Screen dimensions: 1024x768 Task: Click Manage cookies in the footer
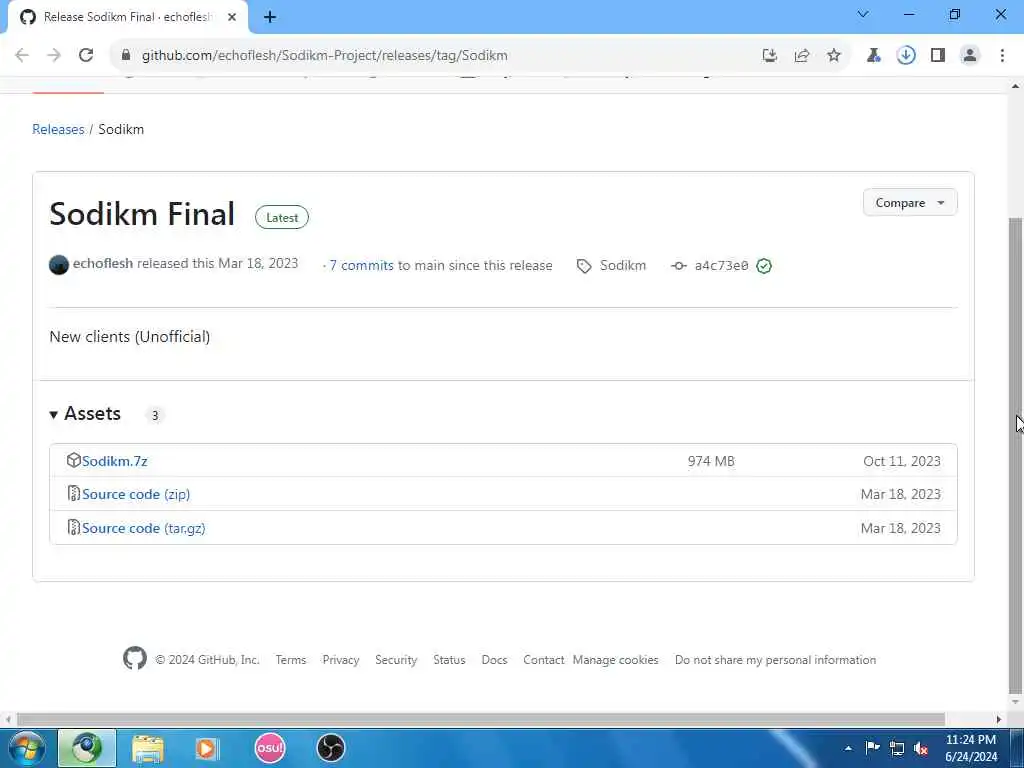pos(615,660)
